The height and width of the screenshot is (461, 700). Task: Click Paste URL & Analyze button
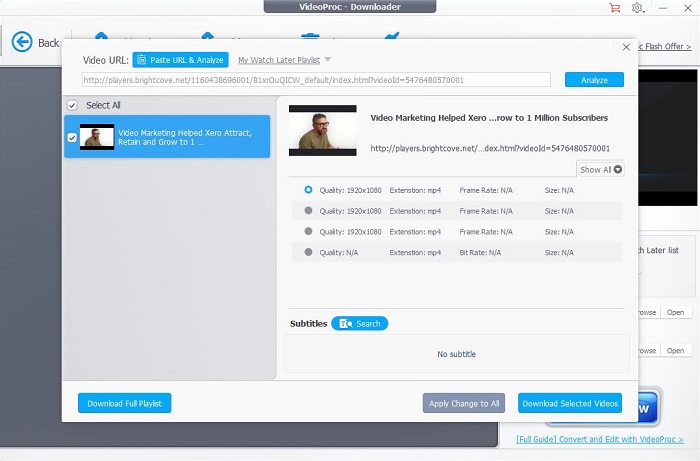[x=180, y=60]
